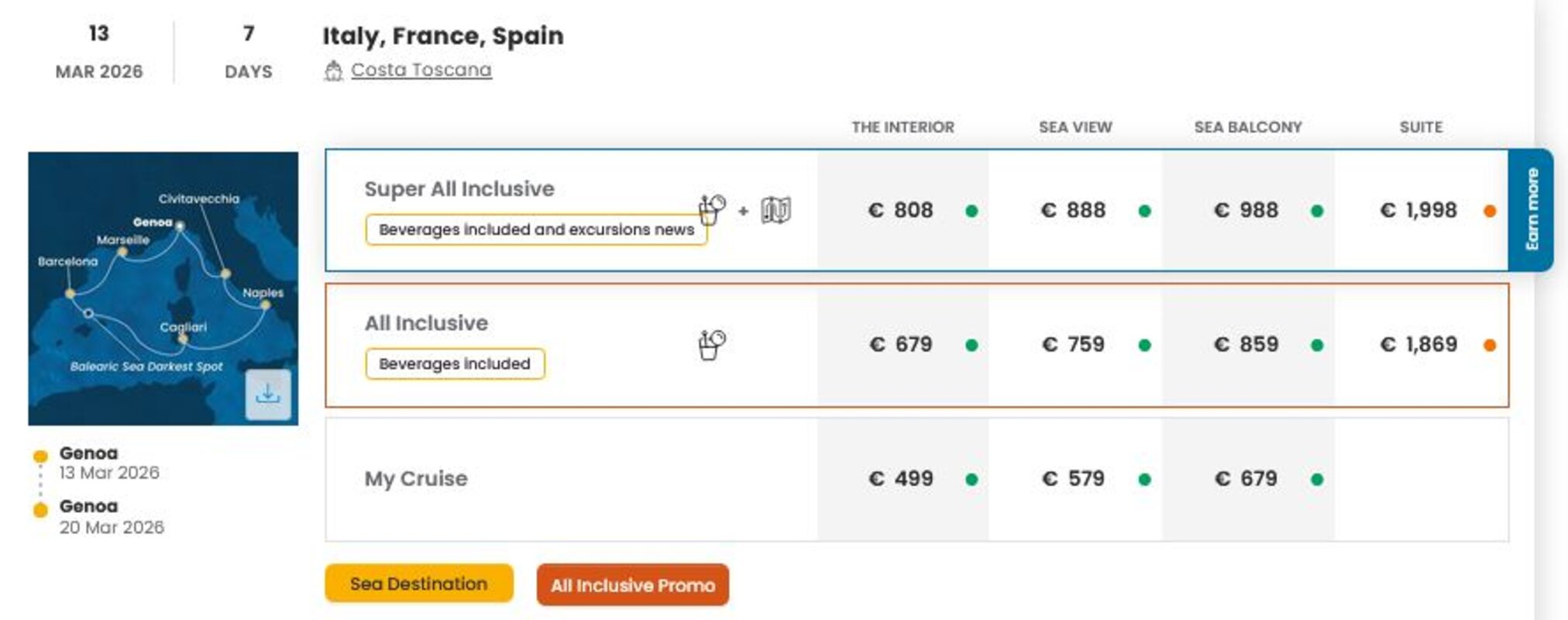Select All Inclusive sea view price €759

click(1074, 344)
